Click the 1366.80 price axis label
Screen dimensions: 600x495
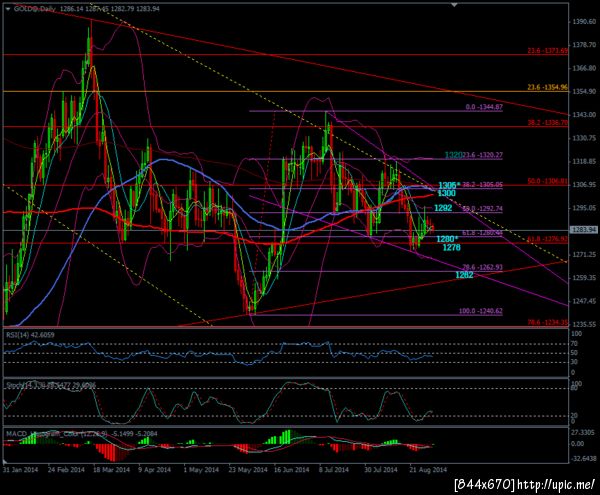(x=584, y=68)
